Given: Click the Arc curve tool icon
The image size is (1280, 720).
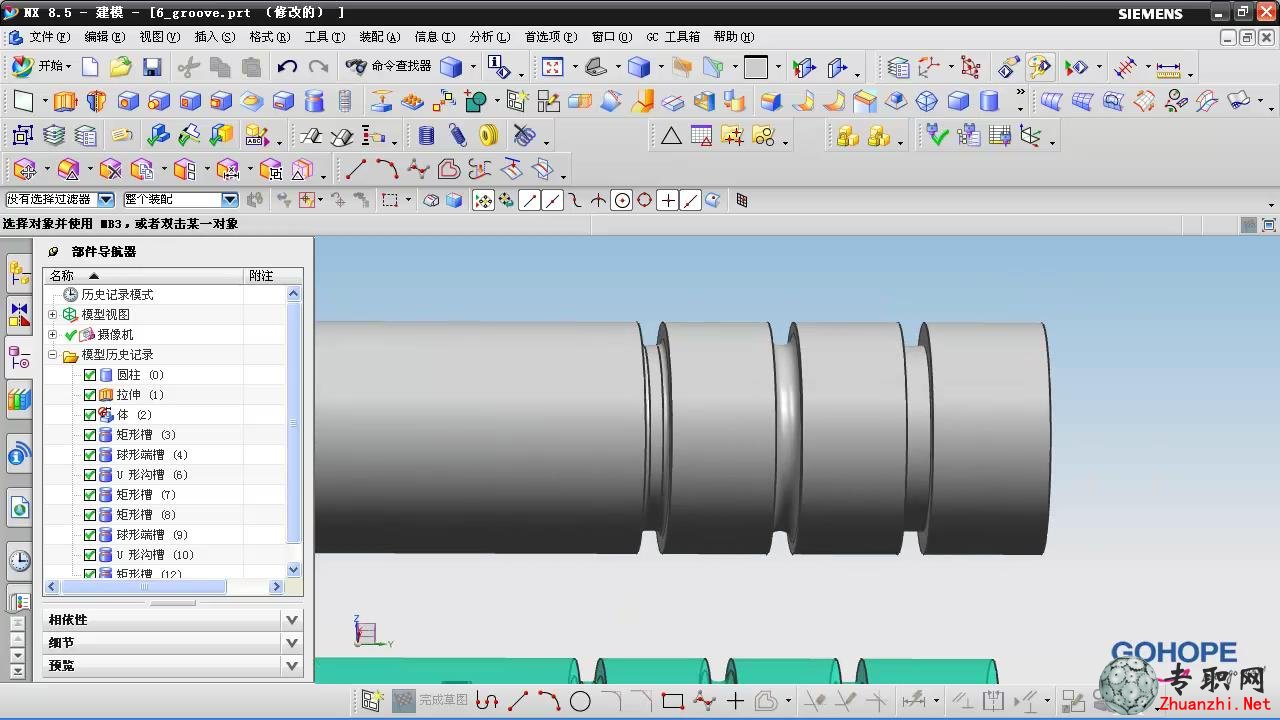Looking at the screenshot, I should click(387, 169).
